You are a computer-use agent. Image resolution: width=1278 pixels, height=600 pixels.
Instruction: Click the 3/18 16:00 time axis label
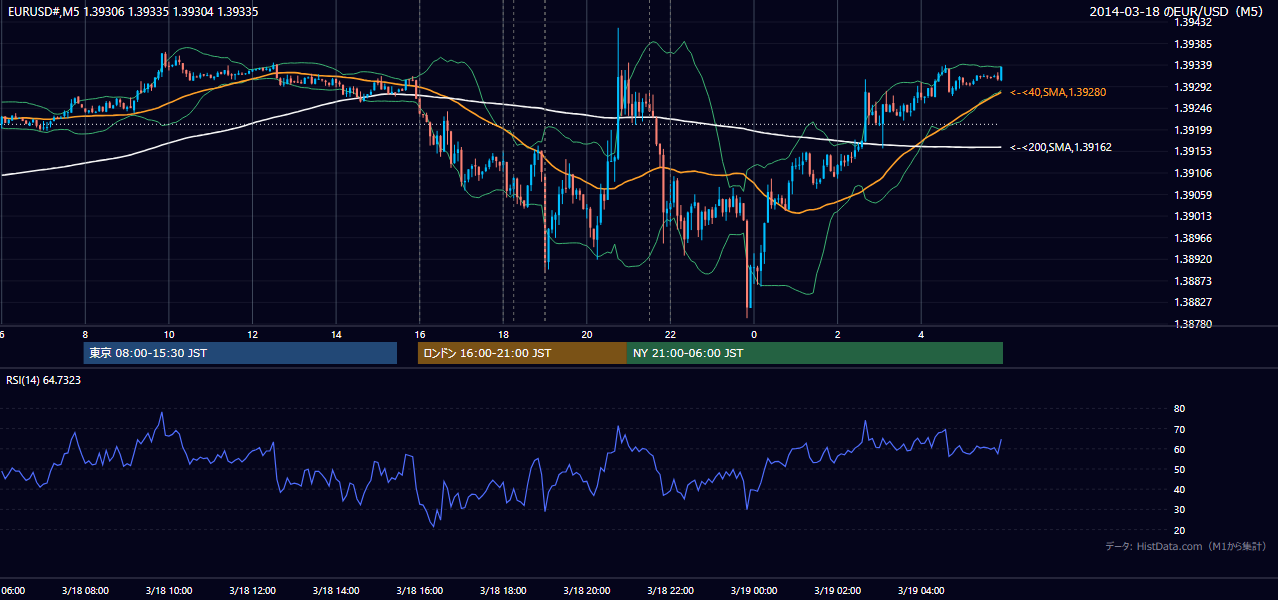419,590
